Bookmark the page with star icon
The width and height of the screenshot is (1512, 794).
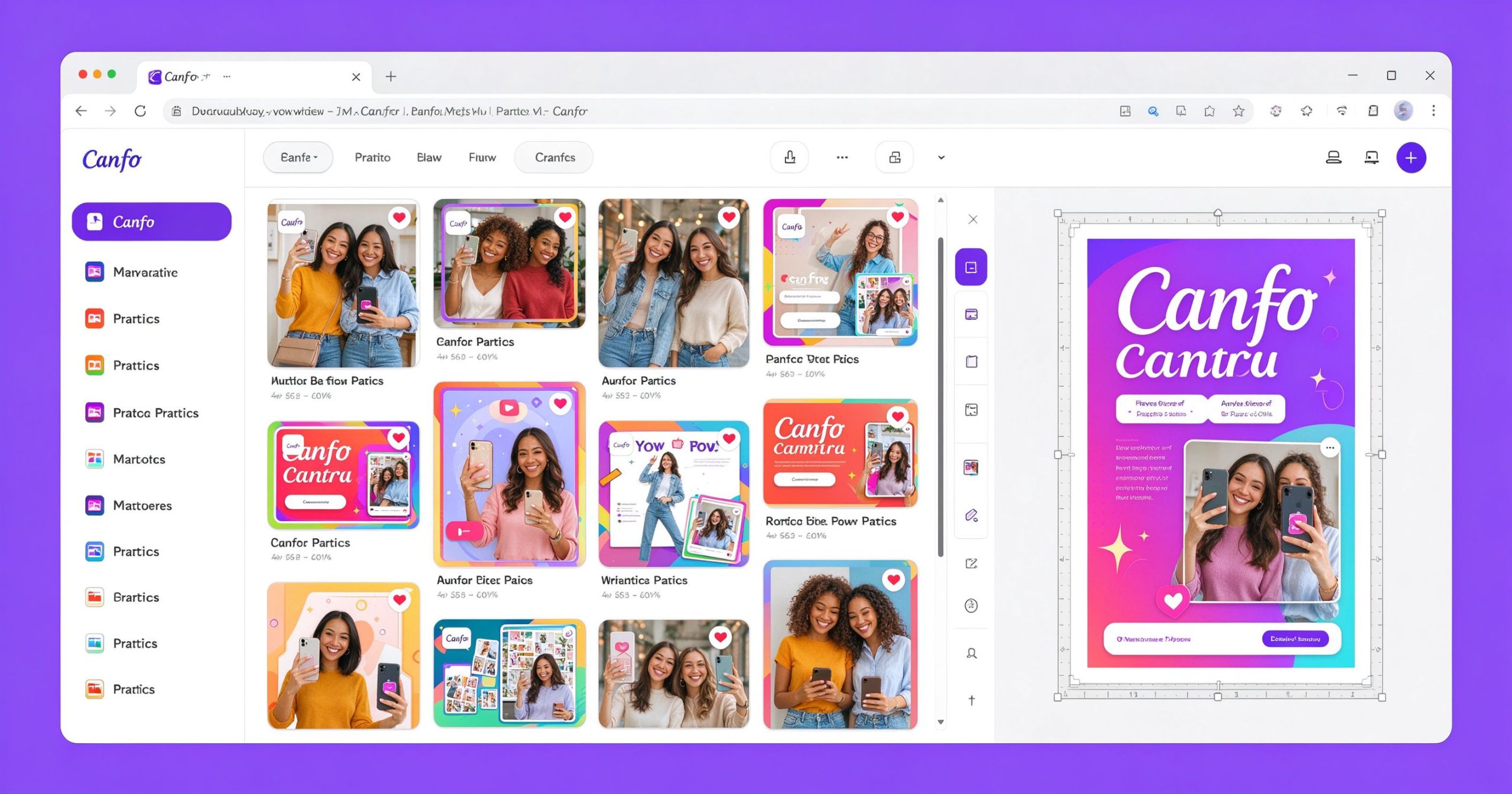pos(1239,111)
